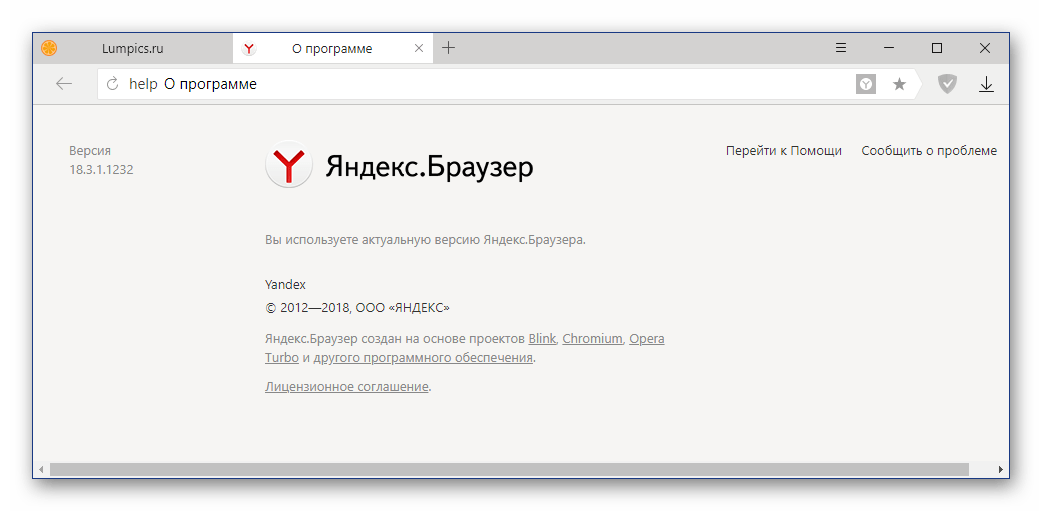Select the О программе tab
The image size is (1042, 511).
[332, 49]
